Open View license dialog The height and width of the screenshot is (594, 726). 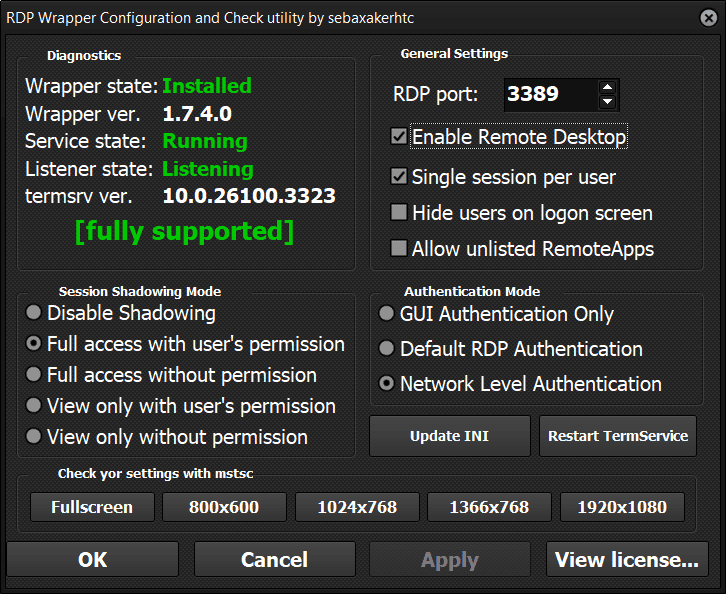pyautogui.click(x=627, y=559)
